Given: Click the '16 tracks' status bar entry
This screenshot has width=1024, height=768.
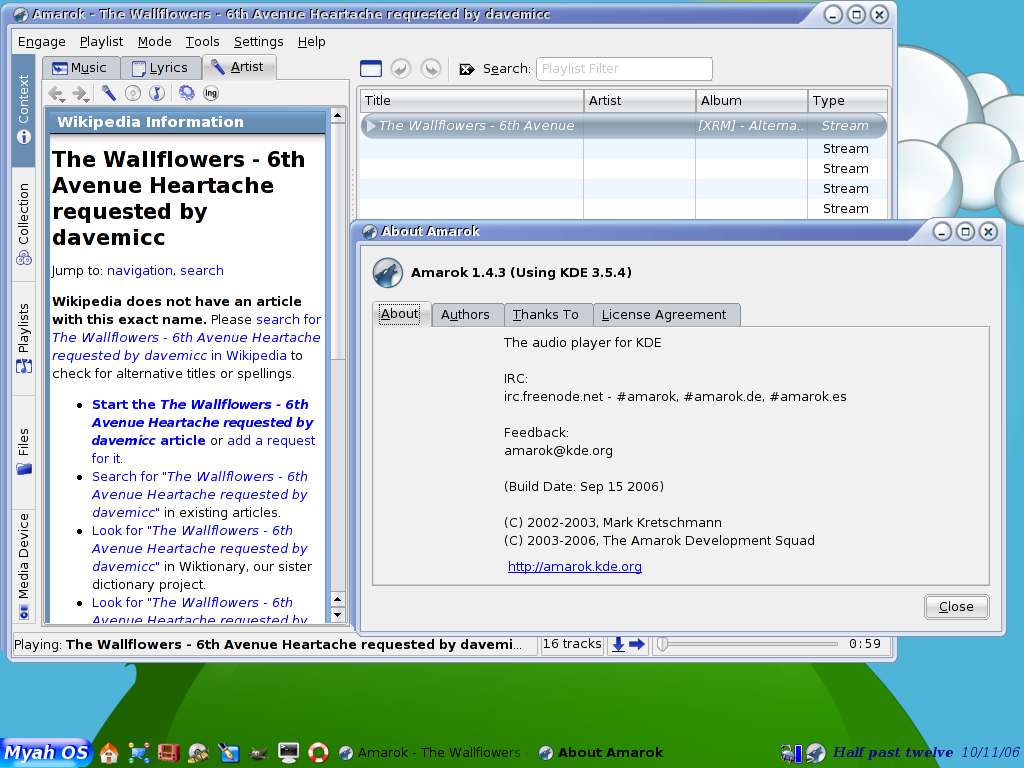Looking at the screenshot, I should coord(572,644).
